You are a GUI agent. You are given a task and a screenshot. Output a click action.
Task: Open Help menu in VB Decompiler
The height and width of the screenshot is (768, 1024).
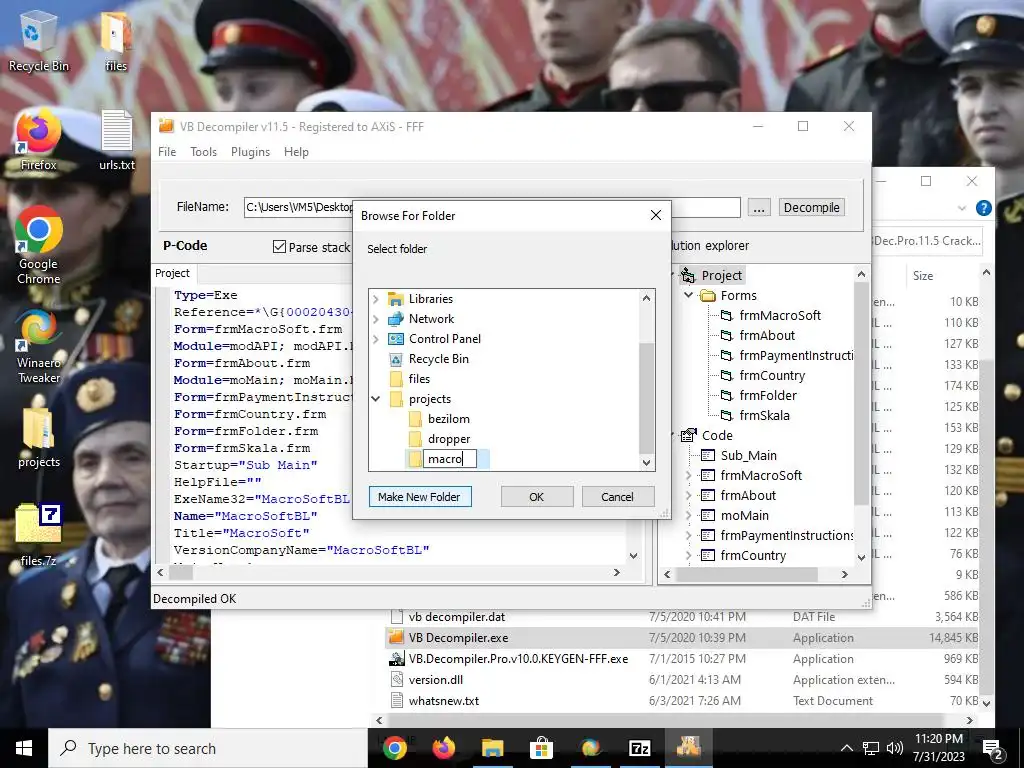pos(296,152)
